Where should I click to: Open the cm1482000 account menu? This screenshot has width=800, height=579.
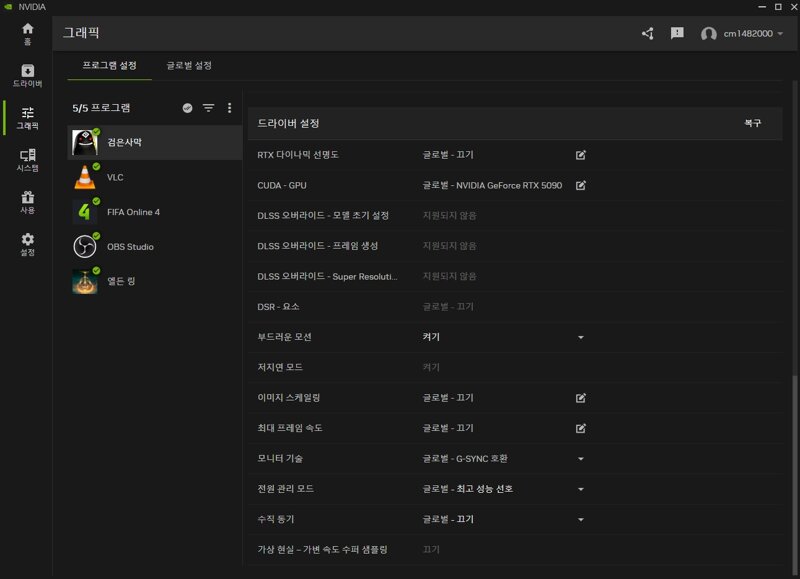pyautogui.click(x=742, y=34)
